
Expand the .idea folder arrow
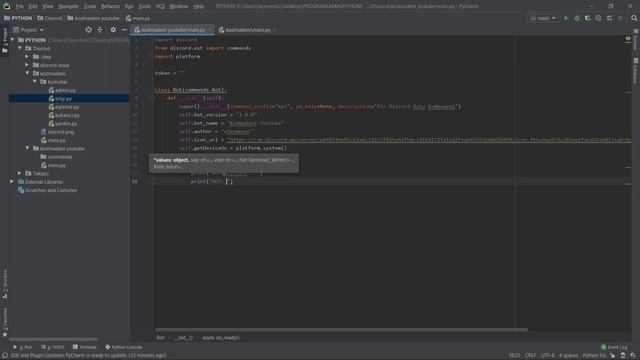27,57
